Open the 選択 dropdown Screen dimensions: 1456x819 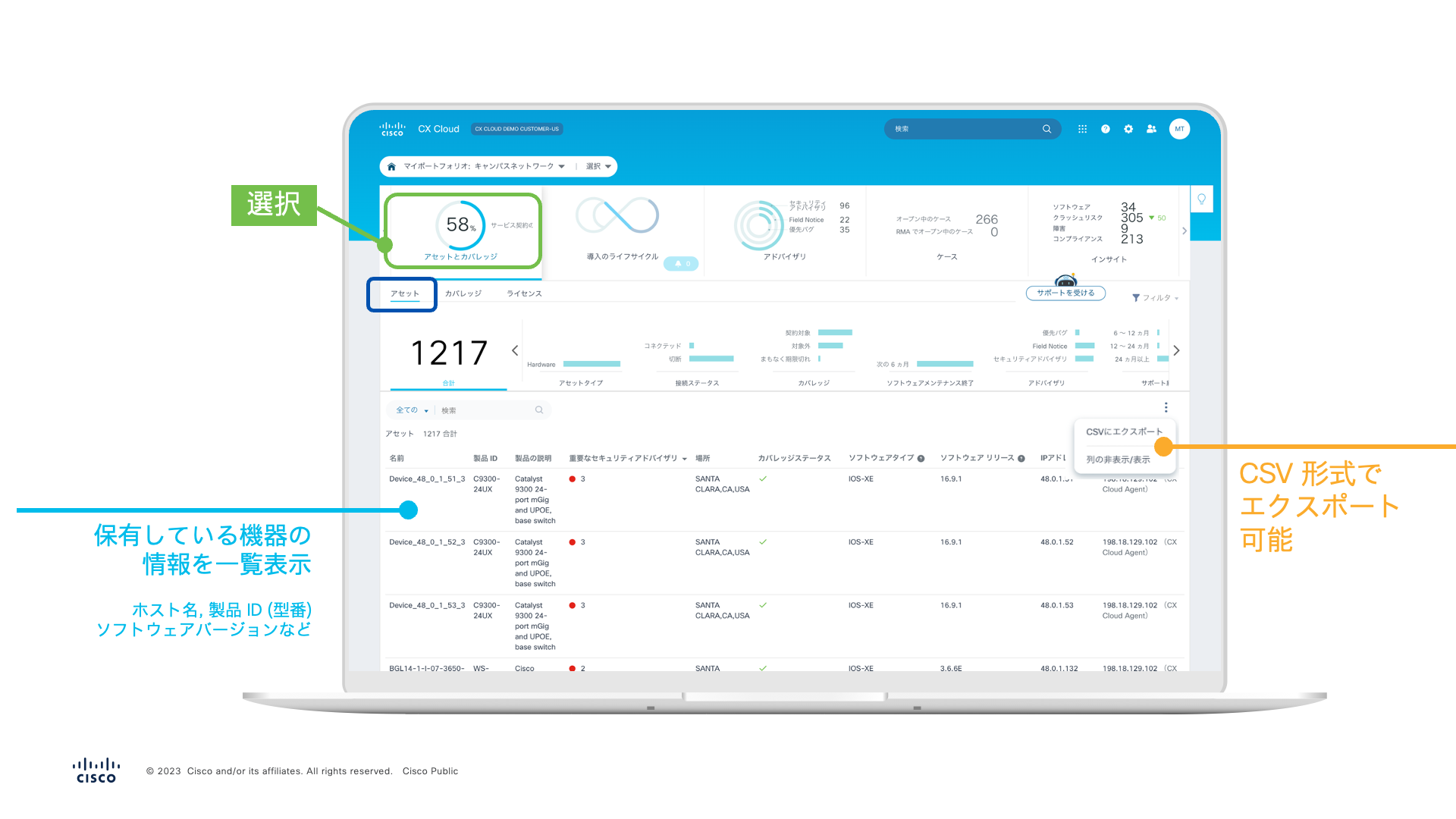point(599,167)
